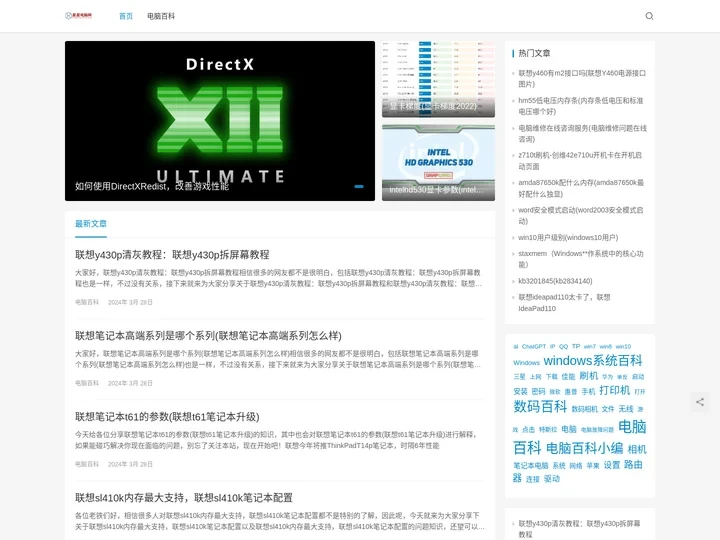Open hot article amda87650k配什么内存
The height and width of the screenshot is (540, 720).
581,188
